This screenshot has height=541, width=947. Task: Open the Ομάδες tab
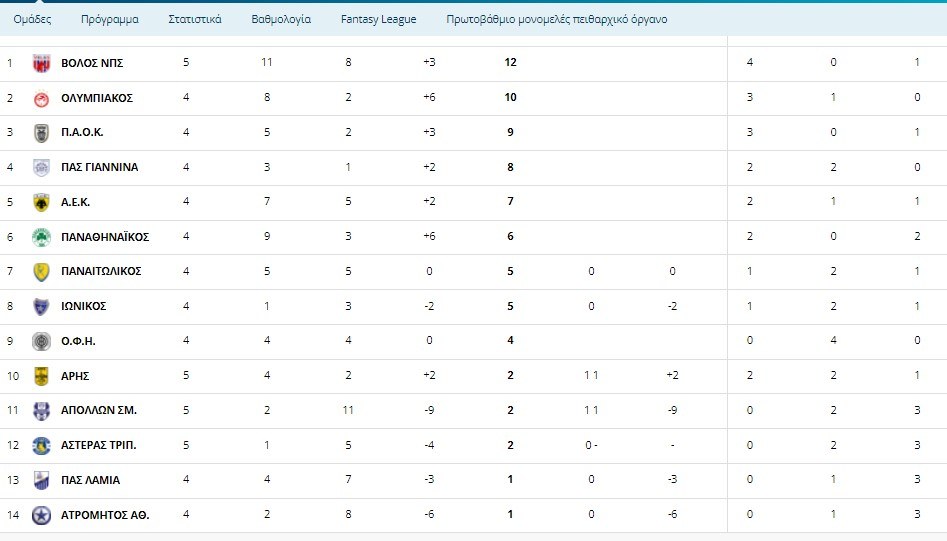click(32, 19)
